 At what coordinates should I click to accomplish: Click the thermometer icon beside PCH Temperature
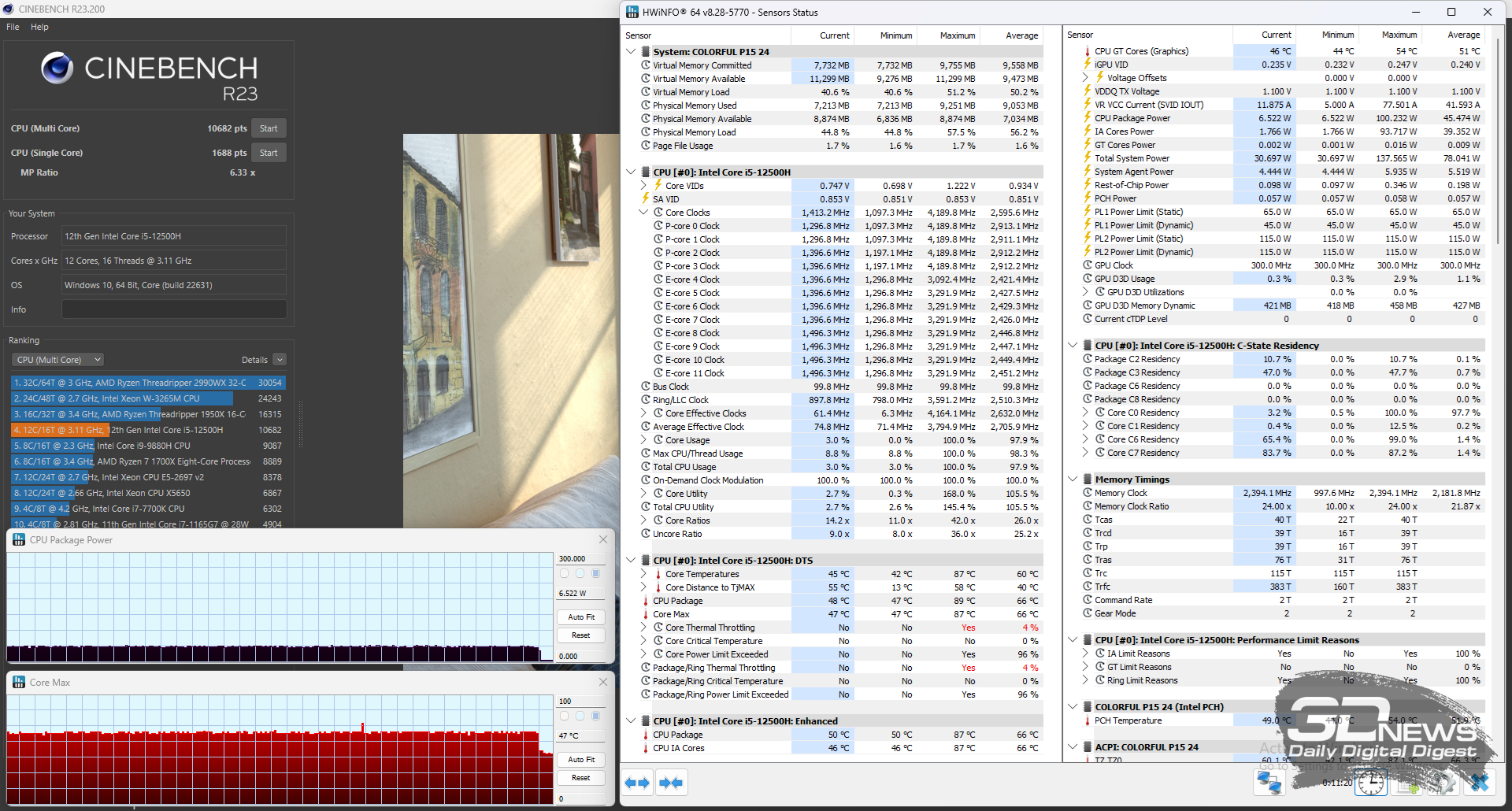tap(1088, 720)
